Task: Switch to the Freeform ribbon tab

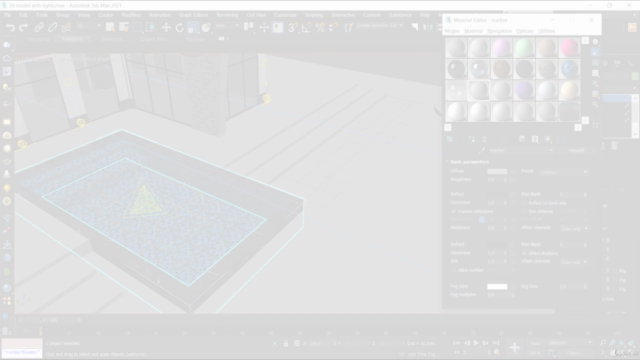Action: [x=72, y=39]
